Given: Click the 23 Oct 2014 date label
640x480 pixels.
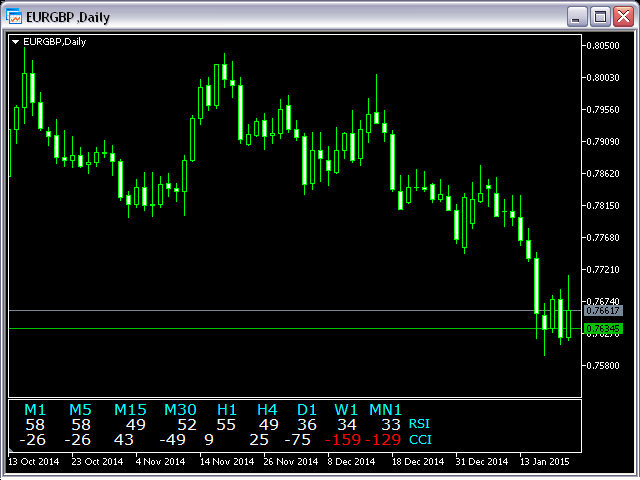Looking at the screenshot, I should (x=97, y=462).
